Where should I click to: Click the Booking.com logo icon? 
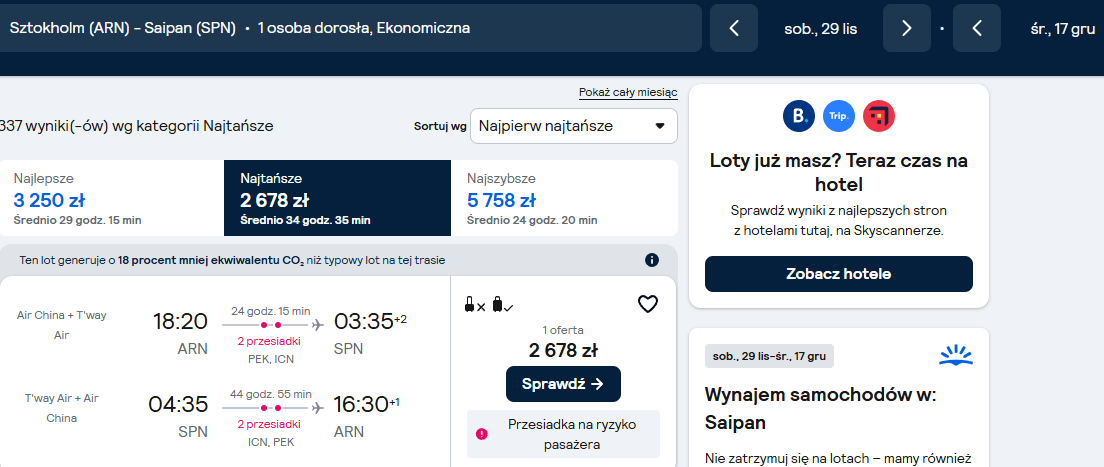pyautogui.click(x=799, y=116)
